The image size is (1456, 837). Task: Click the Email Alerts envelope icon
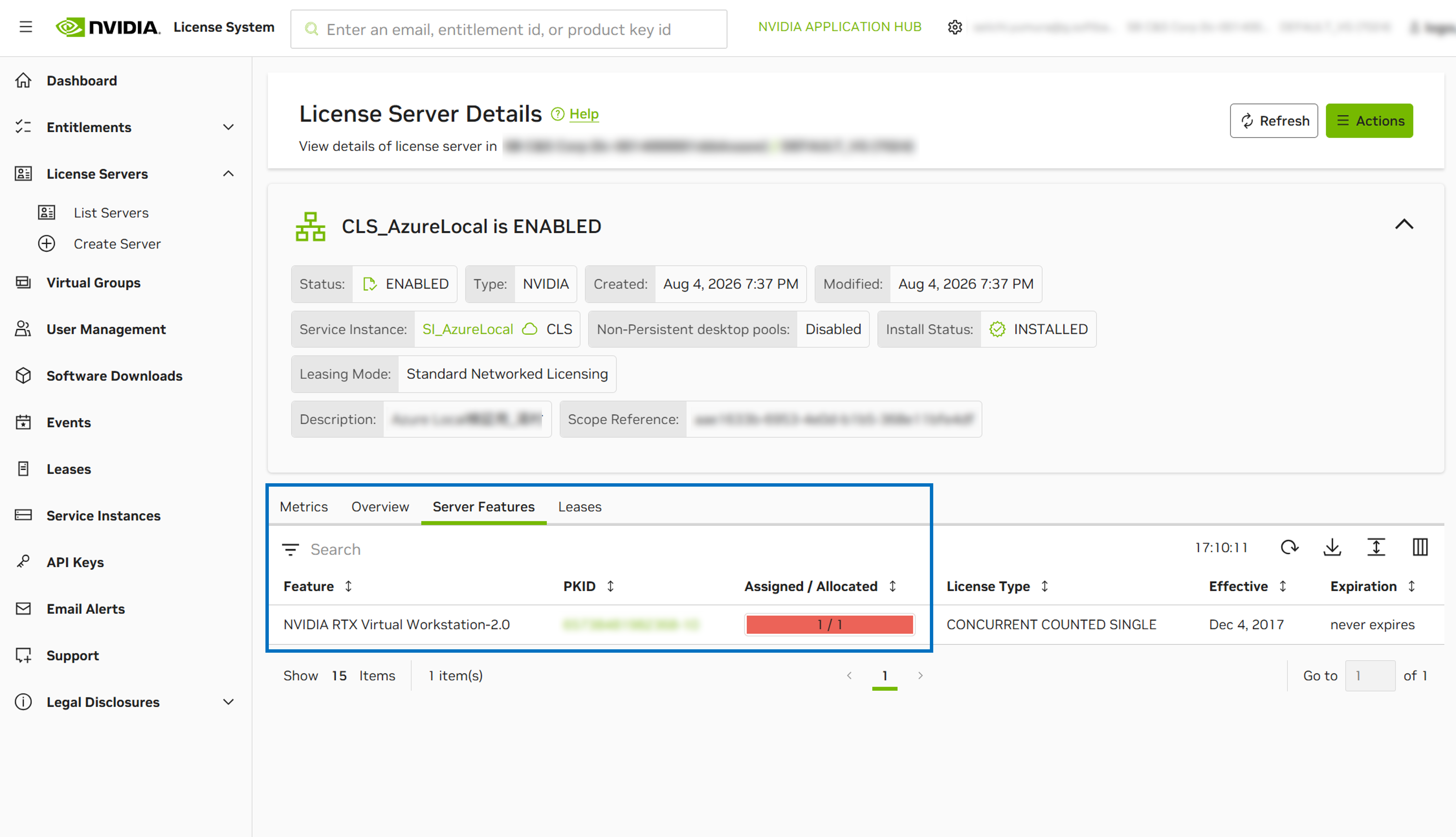click(24, 608)
